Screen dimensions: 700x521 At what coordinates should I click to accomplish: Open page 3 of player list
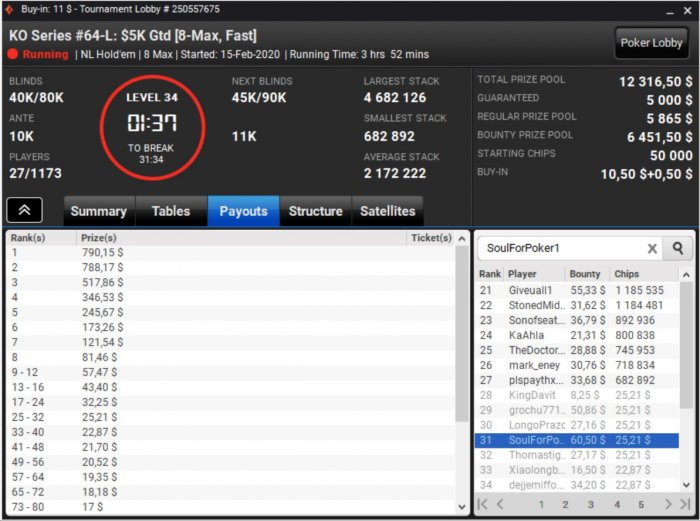pyautogui.click(x=591, y=504)
